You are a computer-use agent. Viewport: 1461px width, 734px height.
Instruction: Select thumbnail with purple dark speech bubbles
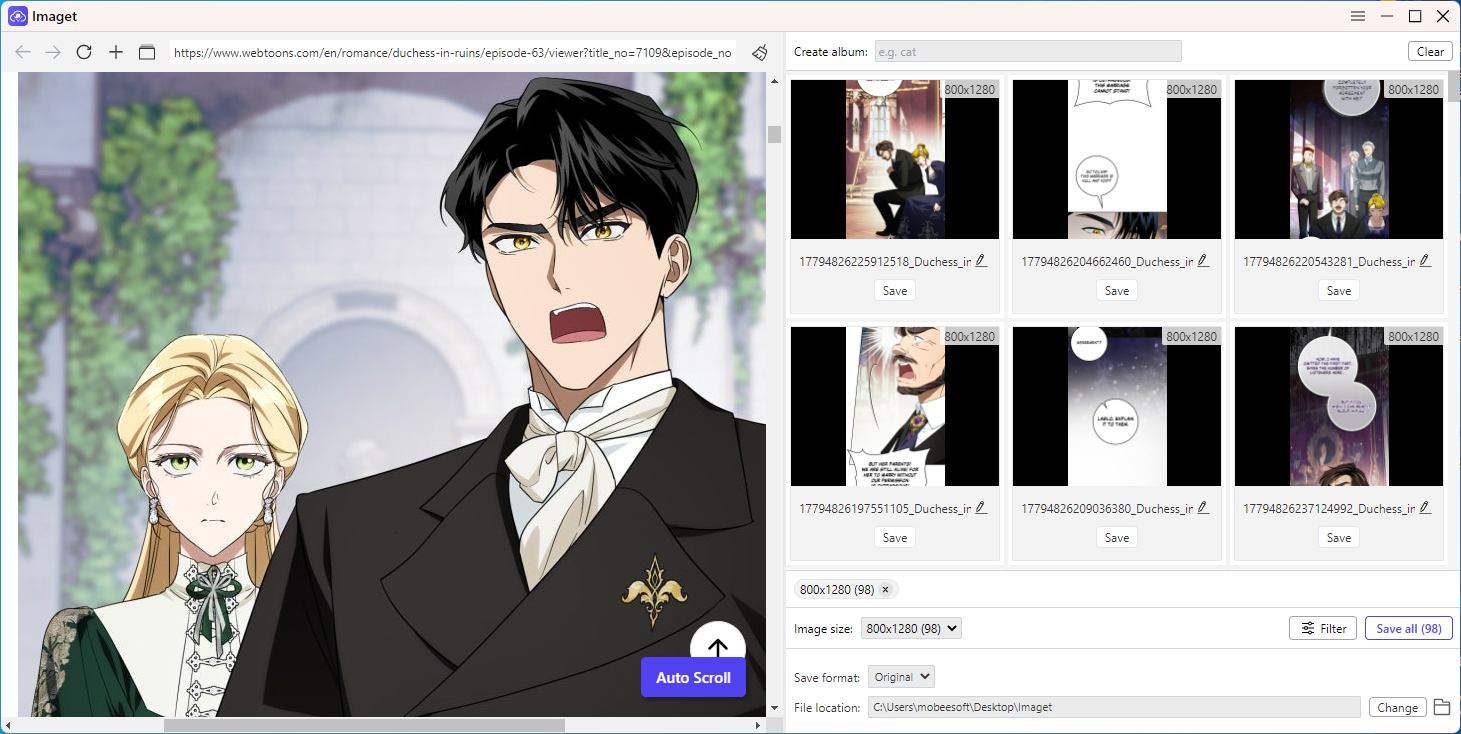click(1339, 406)
